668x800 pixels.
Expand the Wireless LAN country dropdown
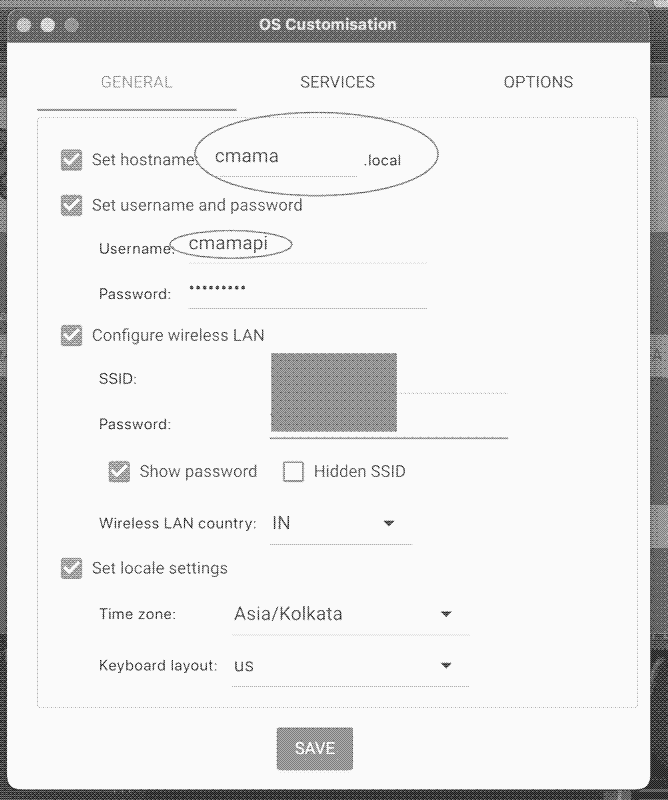pos(340,523)
